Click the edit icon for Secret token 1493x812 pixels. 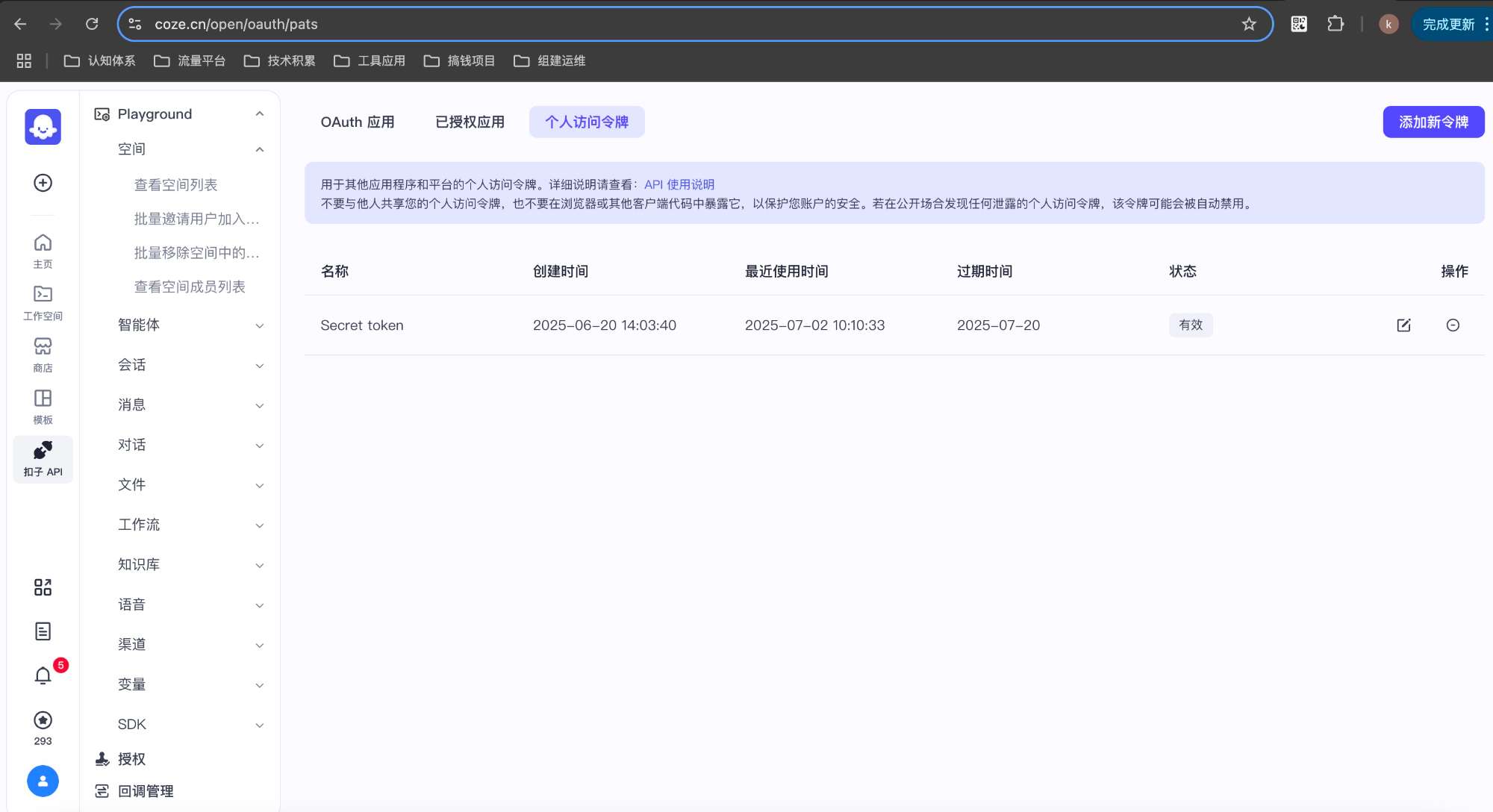coord(1403,325)
